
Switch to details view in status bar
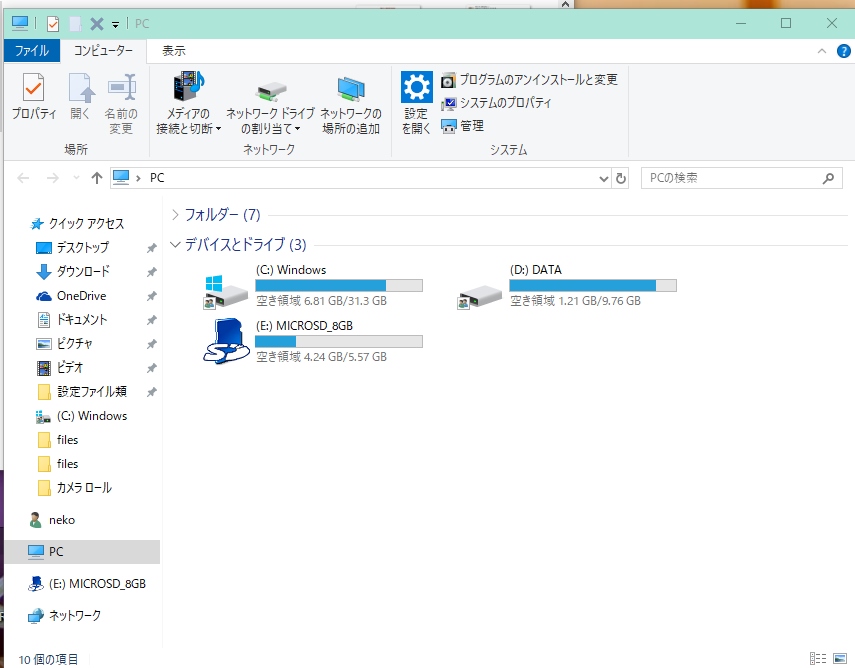click(x=818, y=659)
